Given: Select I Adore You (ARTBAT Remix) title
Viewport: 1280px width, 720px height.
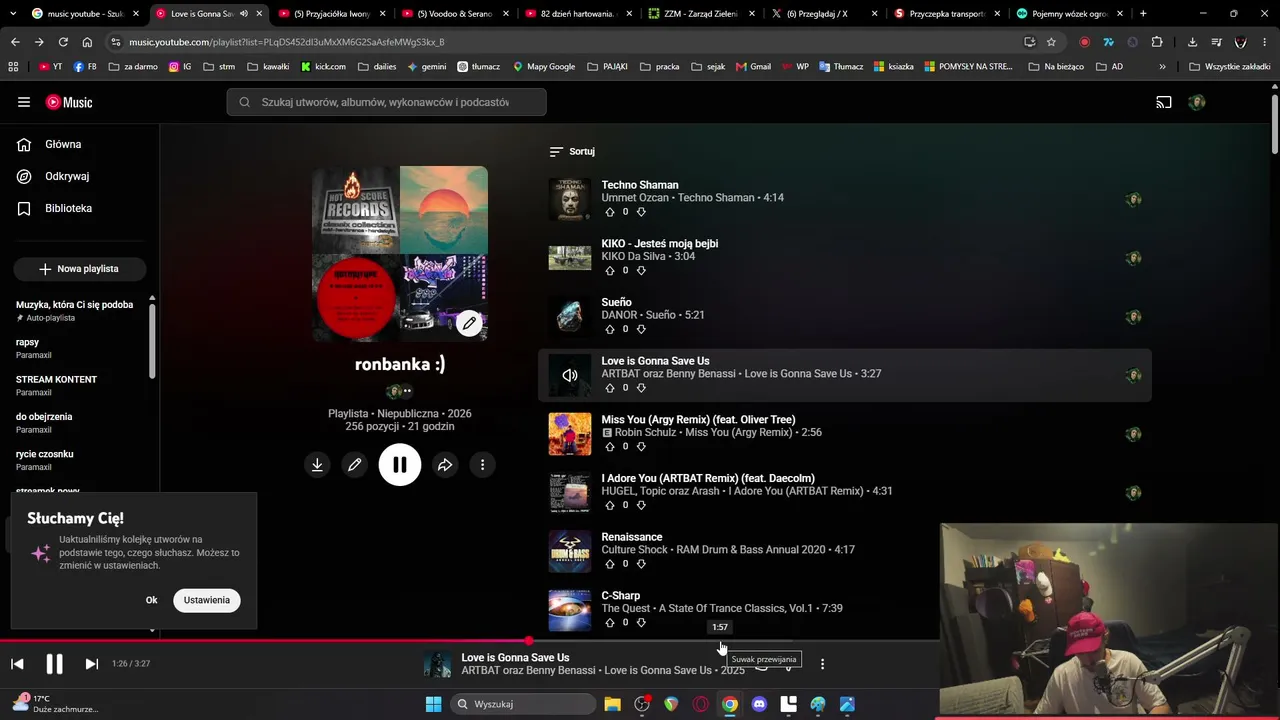Looking at the screenshot, I should pos(708,478).
